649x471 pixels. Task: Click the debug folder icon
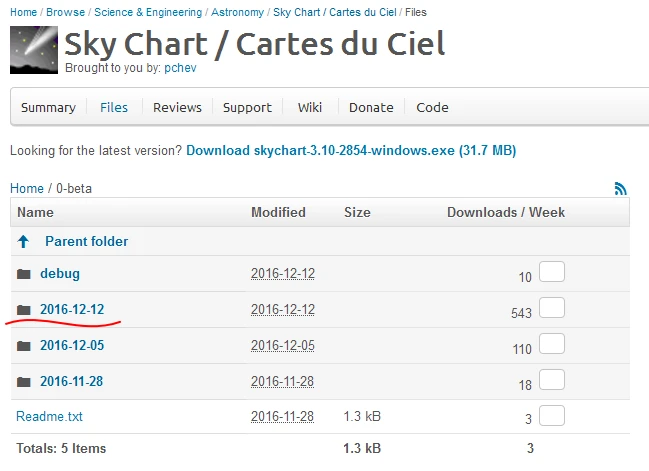(x=24, y=274)
